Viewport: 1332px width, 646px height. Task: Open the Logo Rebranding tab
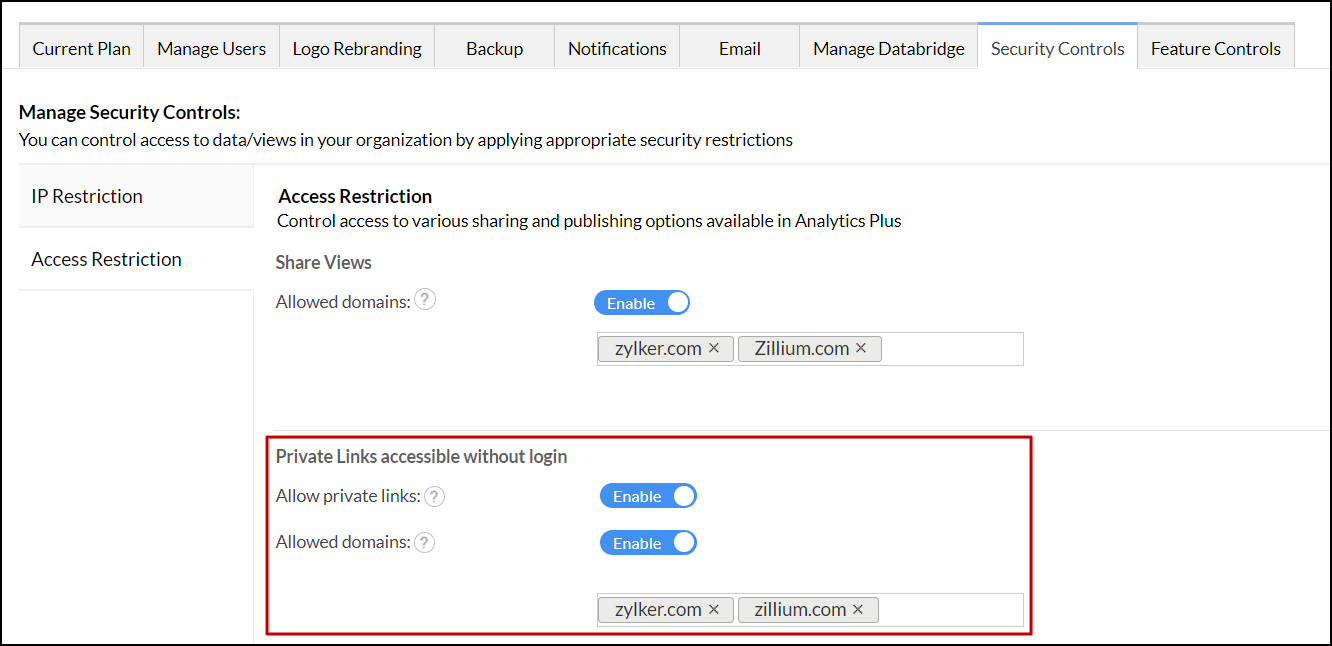[357, 48]
